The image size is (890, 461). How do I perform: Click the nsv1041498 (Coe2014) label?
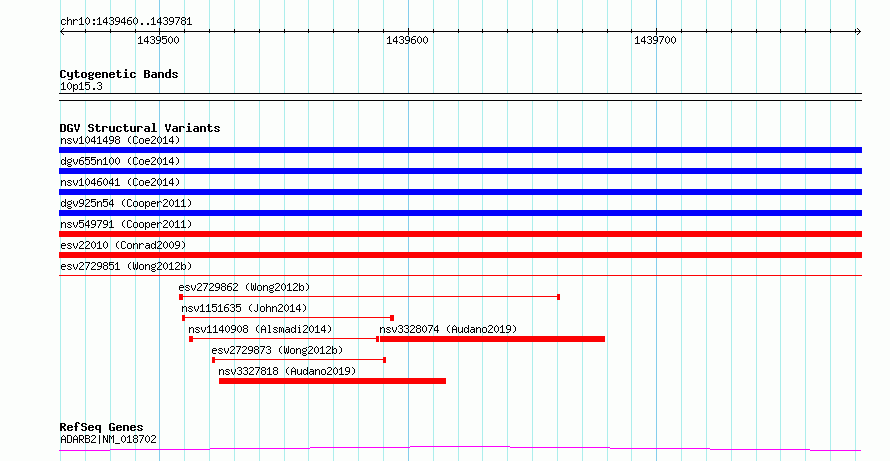pos(120,140)
